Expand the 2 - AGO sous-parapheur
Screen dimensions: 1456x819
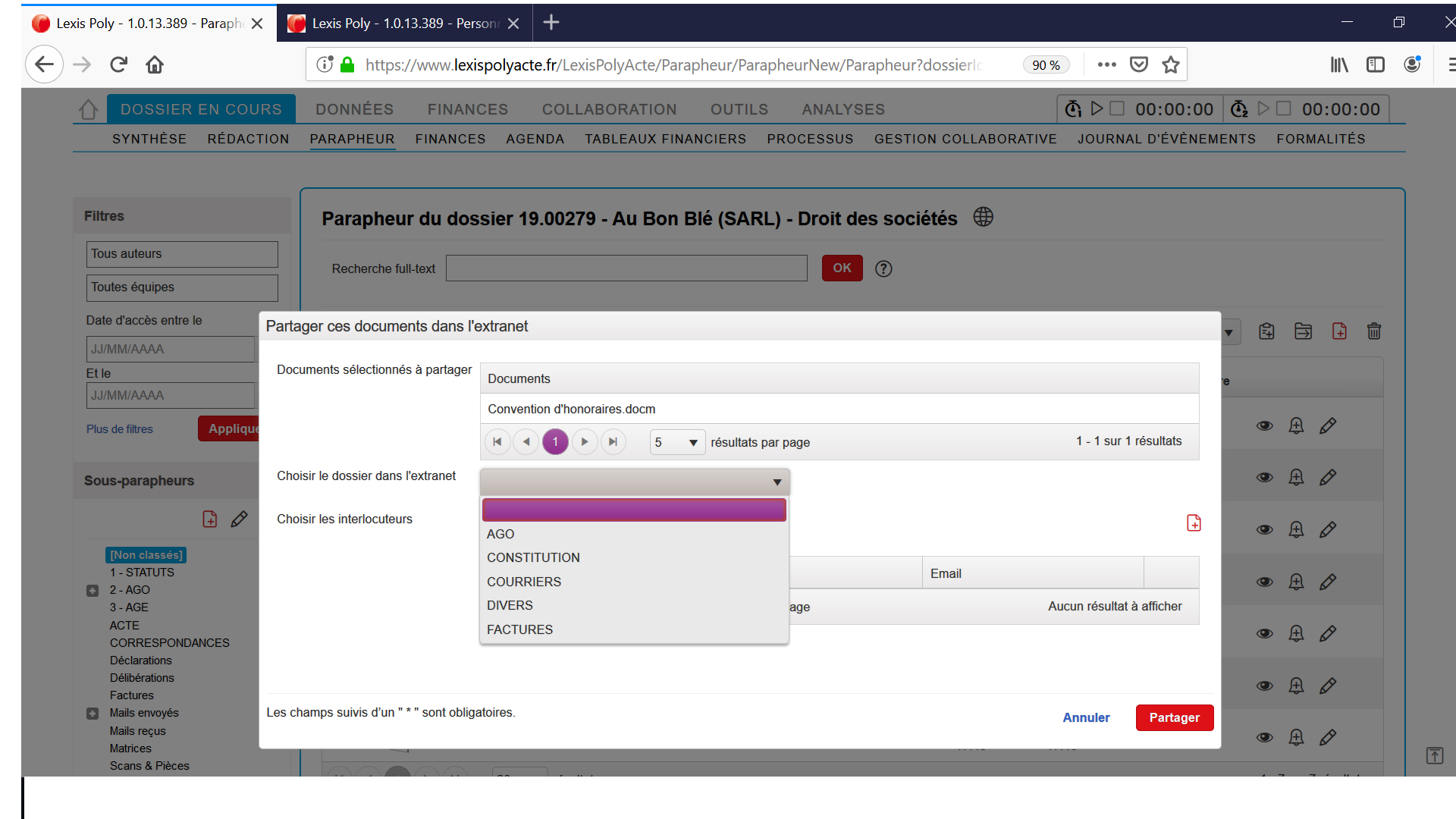pyautogui.click(x=93, y=591)
